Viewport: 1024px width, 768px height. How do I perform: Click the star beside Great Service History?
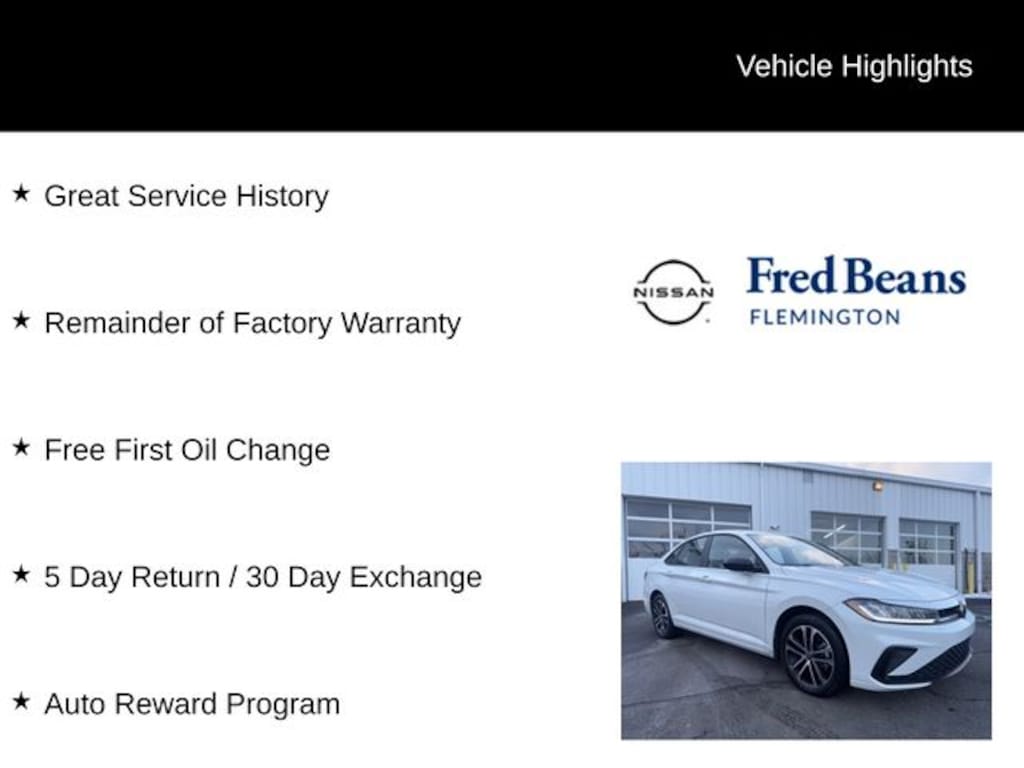click(21, 193)
